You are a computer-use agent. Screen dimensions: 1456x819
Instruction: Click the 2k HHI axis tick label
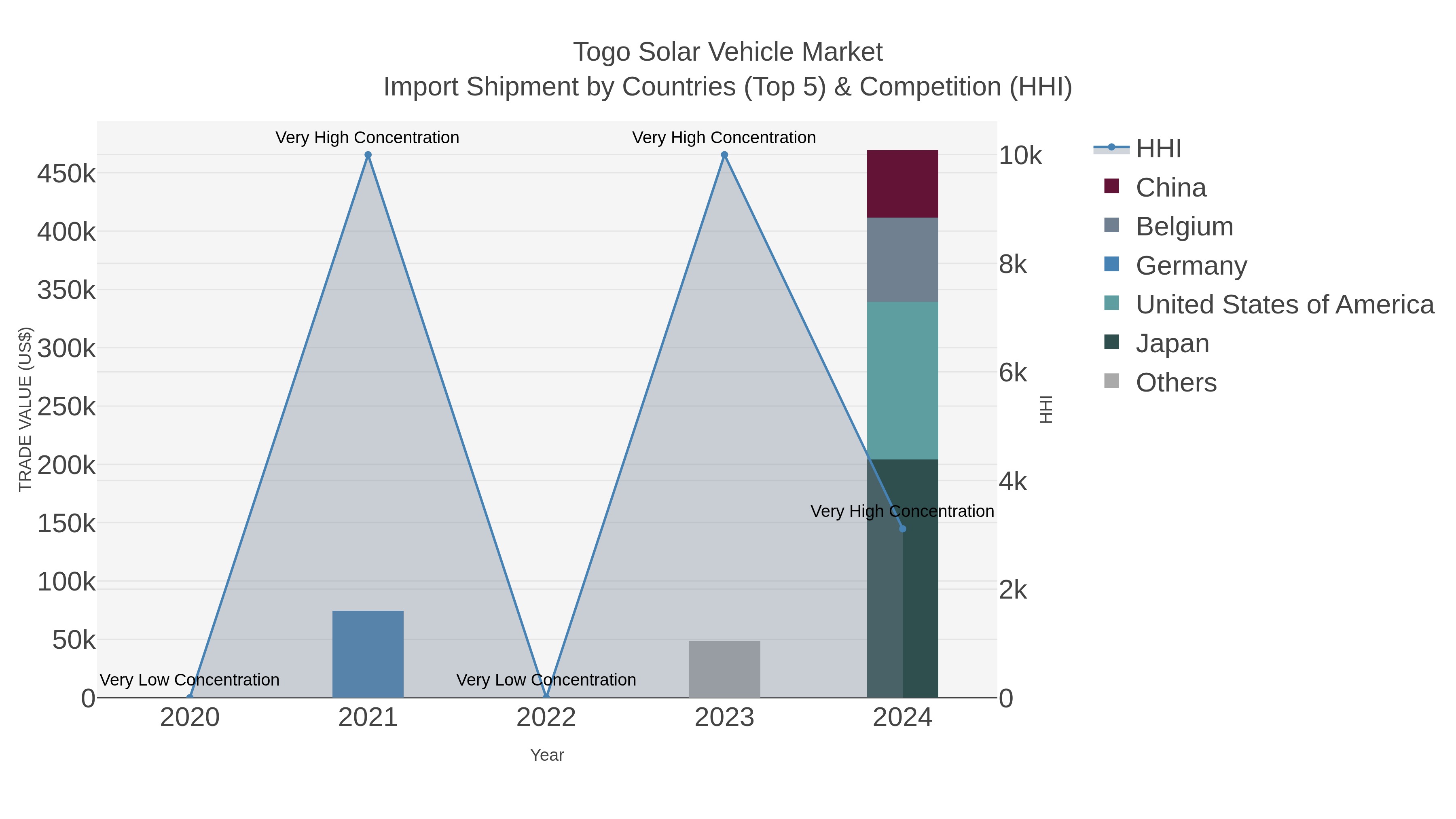(x=1013, y=590)
